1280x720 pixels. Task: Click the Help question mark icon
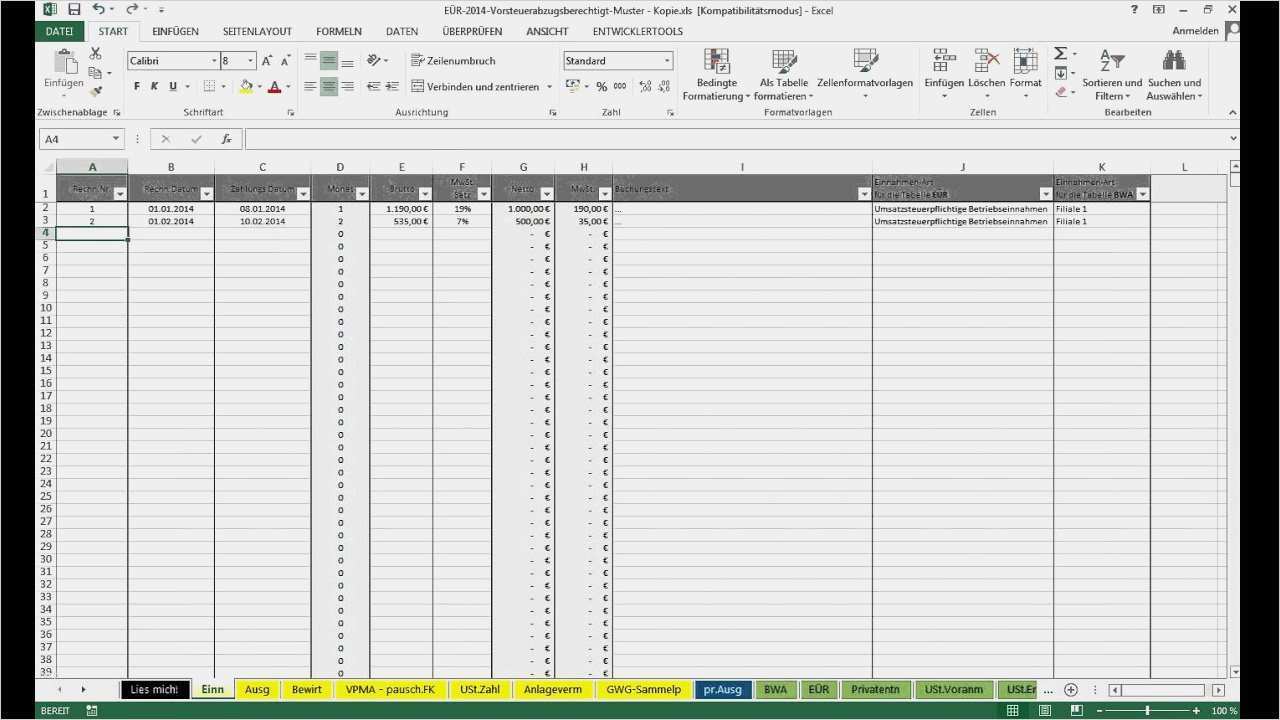pos(1134,9)
